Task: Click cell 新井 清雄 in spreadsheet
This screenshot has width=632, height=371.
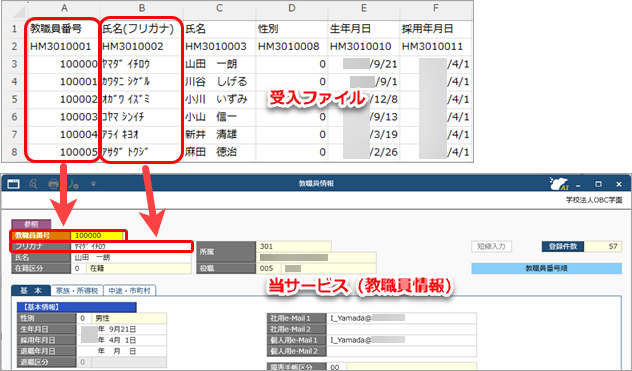Action: coord(219,134)
